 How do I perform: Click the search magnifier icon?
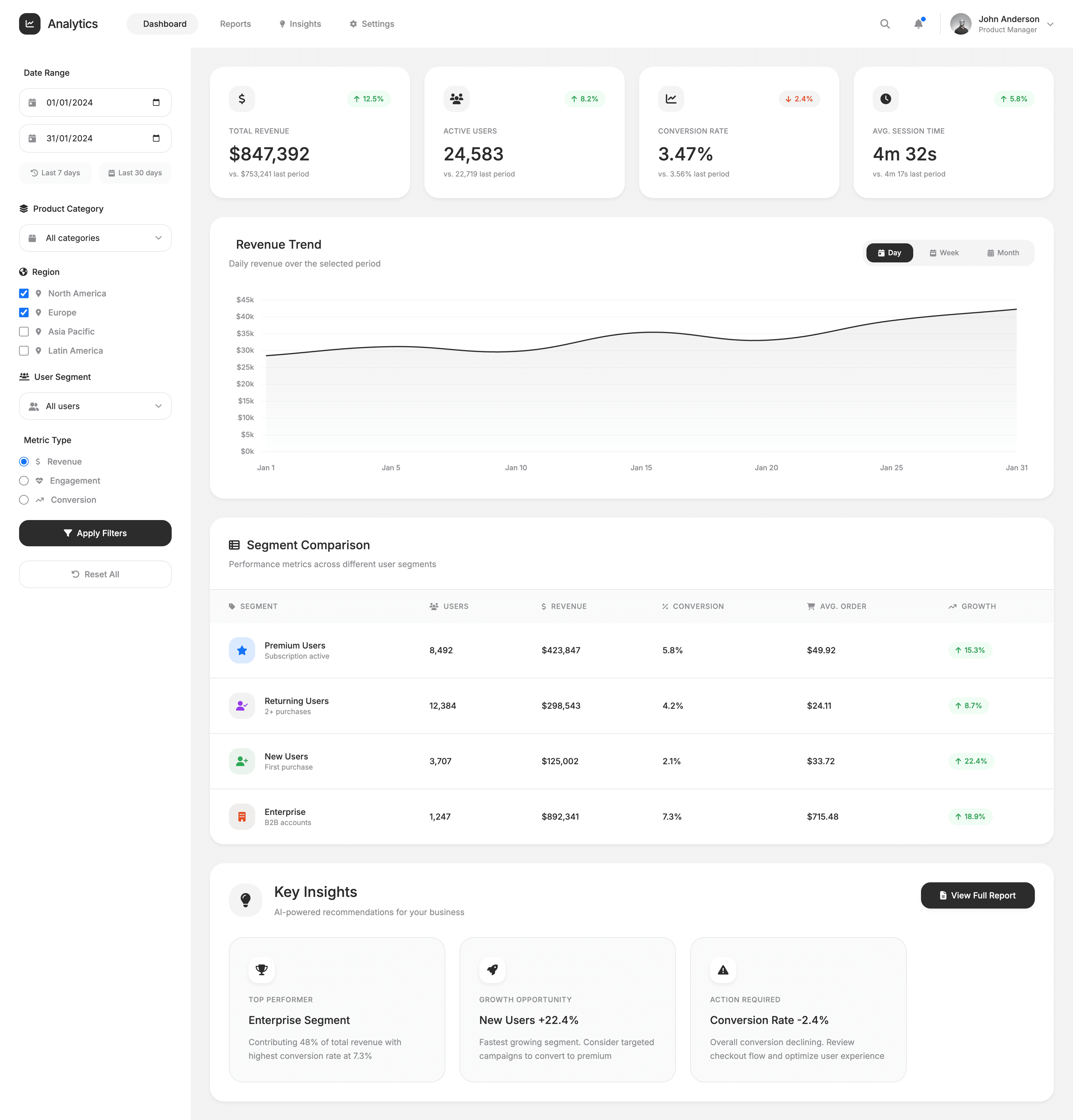tap(885, 24)
